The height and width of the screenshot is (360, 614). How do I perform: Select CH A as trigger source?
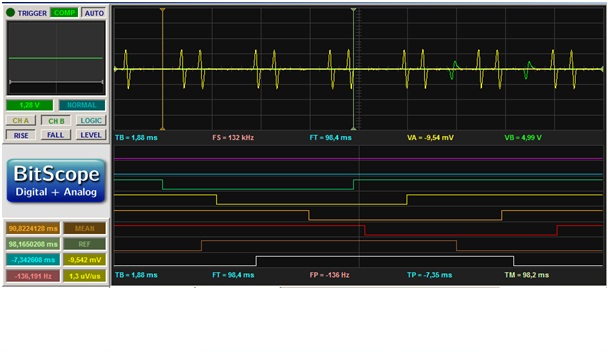click(x=21, y=121)
